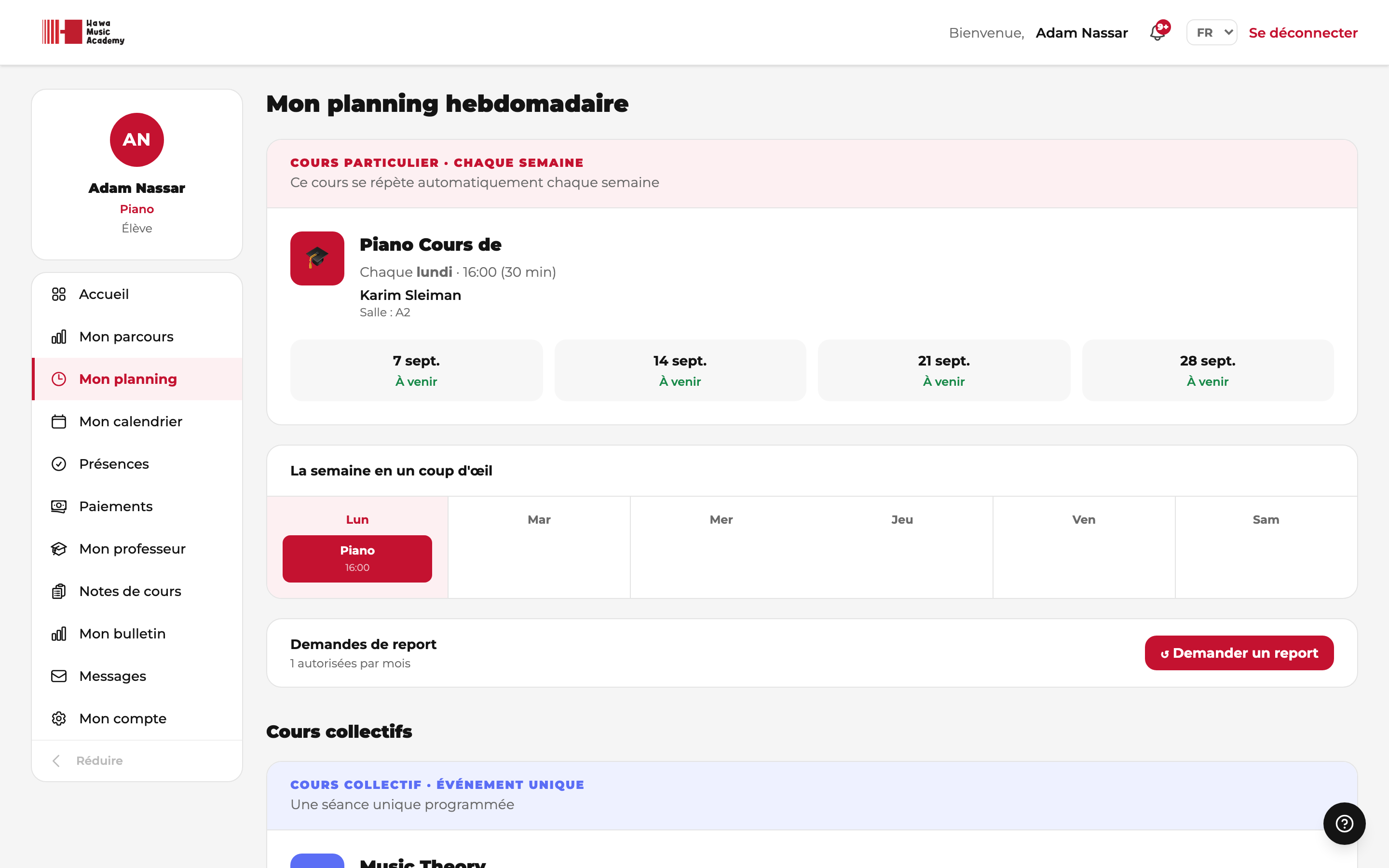Open Messages menu item
This screenshot has width=1389, height=868.
(136, 676)
